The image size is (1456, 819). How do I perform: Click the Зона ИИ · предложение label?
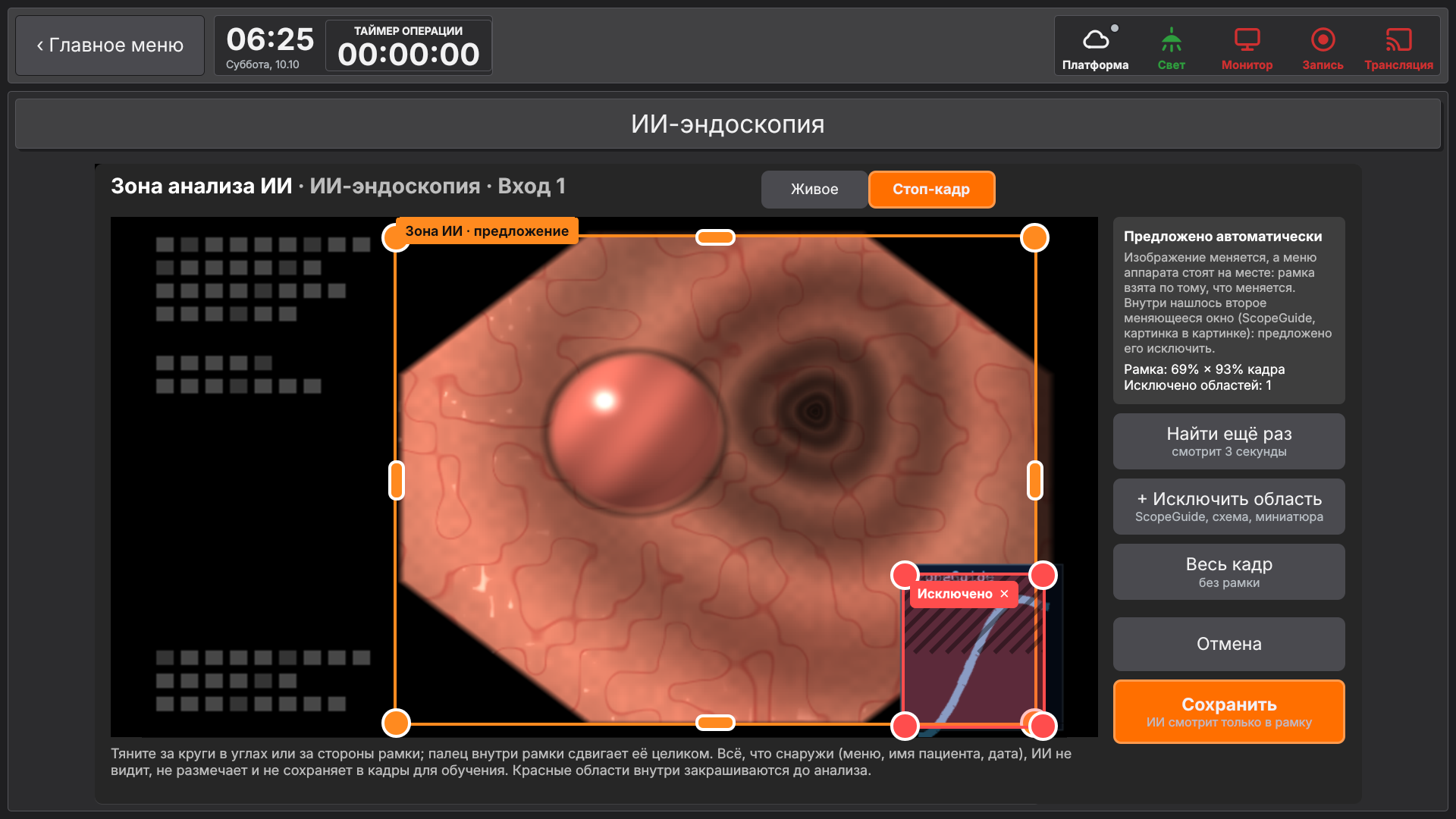(487, 231)
